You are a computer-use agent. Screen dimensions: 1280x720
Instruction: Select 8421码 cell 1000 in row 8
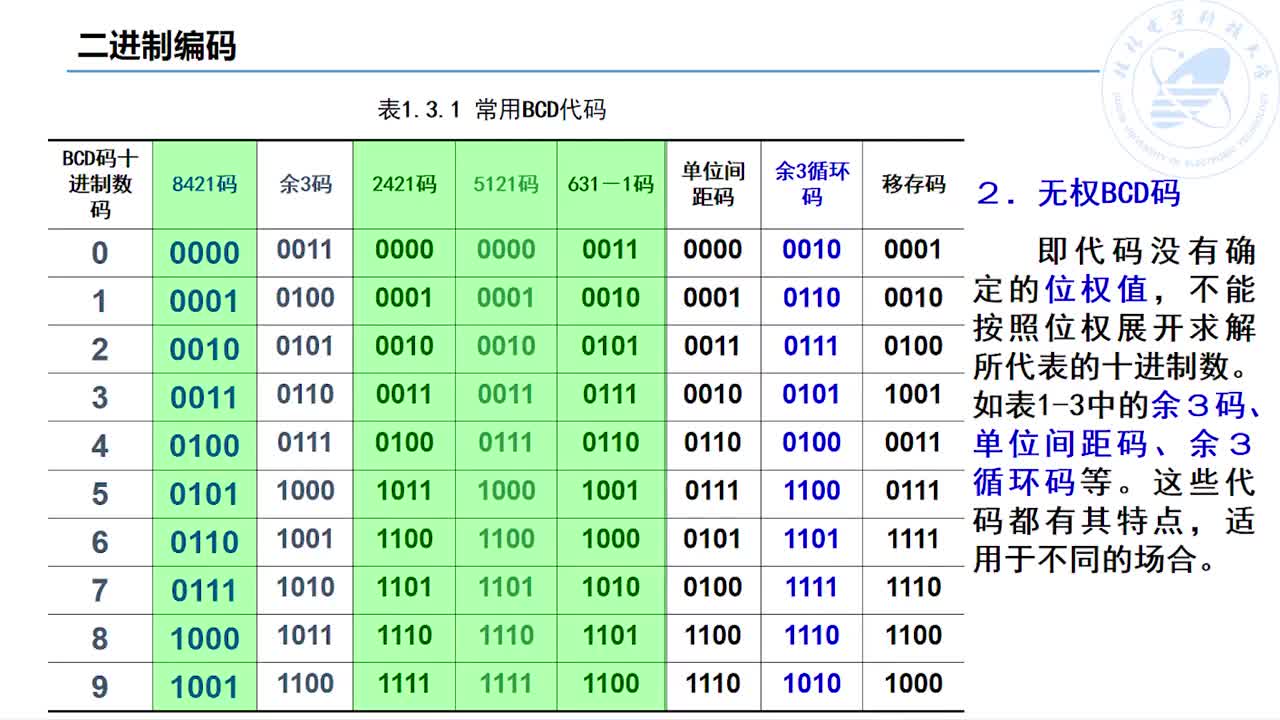[x=204, y=639]
